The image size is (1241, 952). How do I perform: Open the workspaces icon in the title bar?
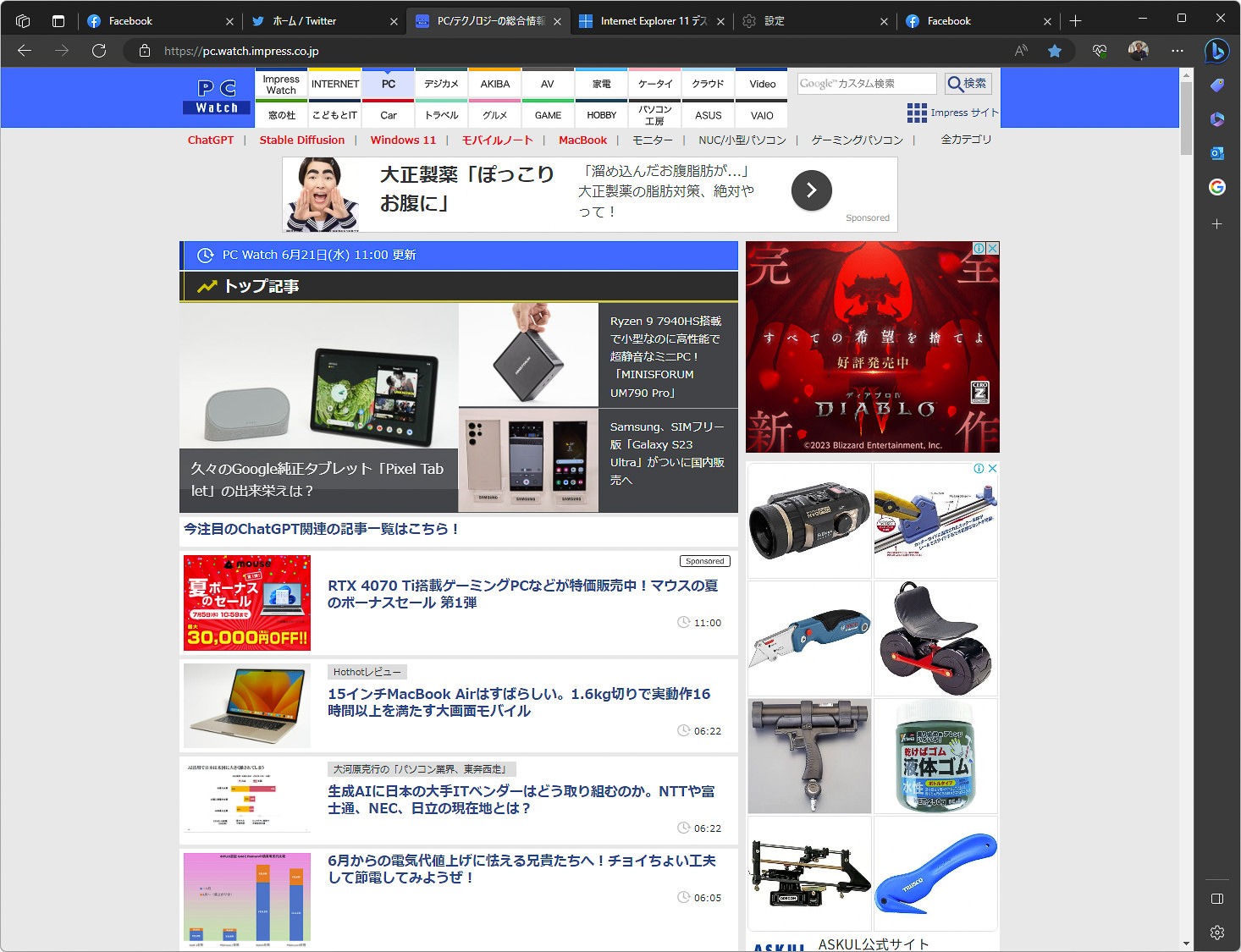click(23, 21)
